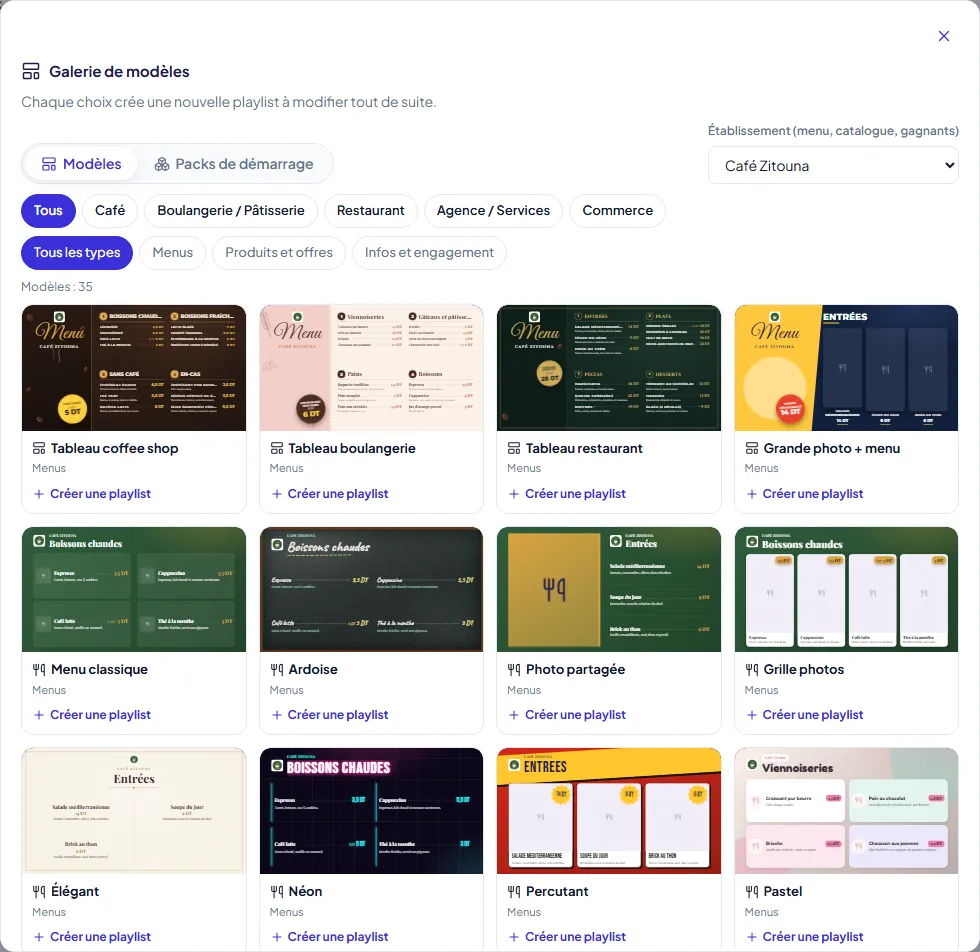This screenshot has width=980, height=952.
Task: Select the Tous les types filter
Action: tap(77, 253)
